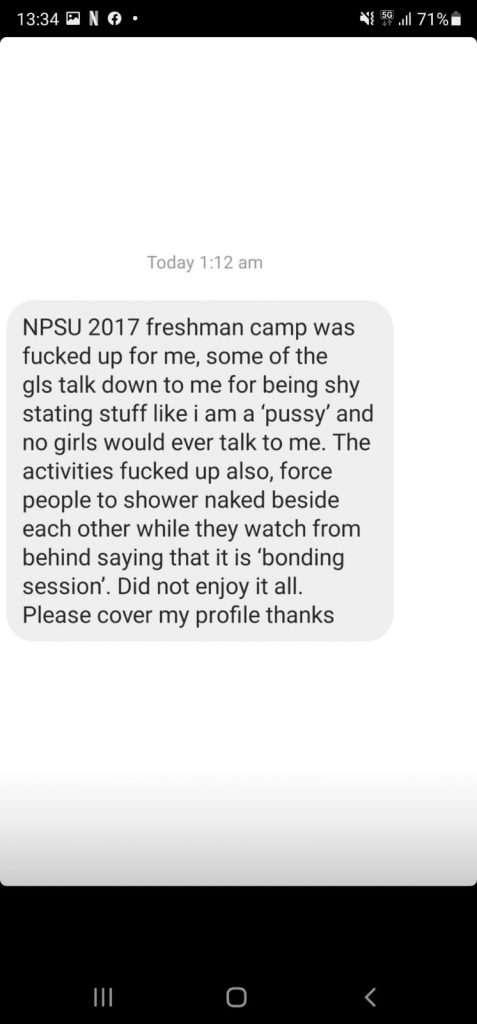Tap the 13:34 clock in status bar
The height and width of the screenshot is (1024, 477).
38,20
